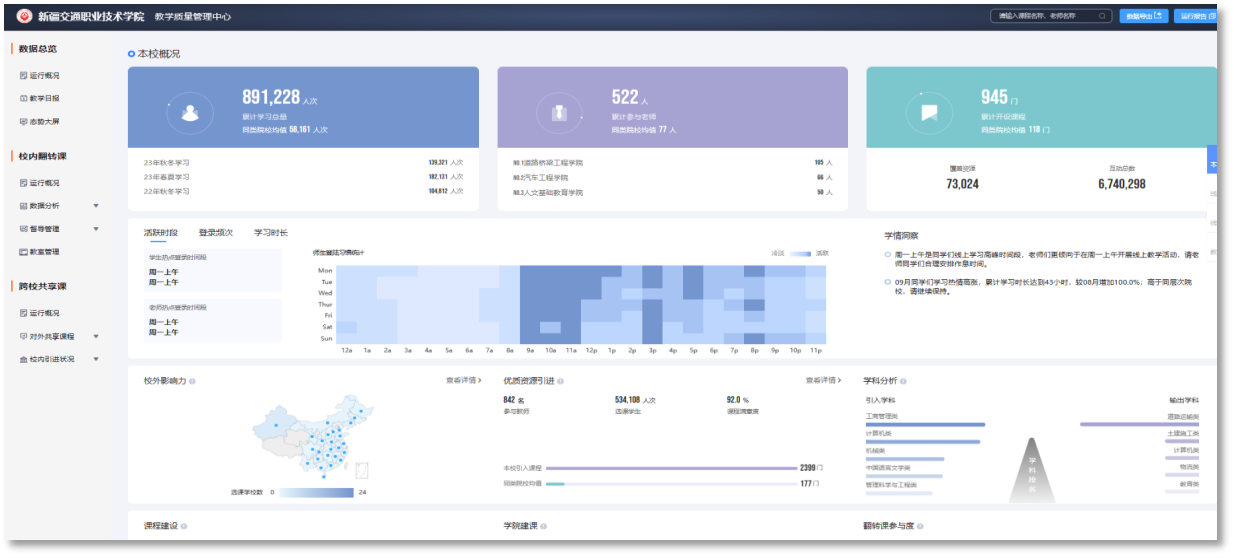Click the 22年秋冬学习 row
The image size is (1234, 558).
tap(303, 191)
